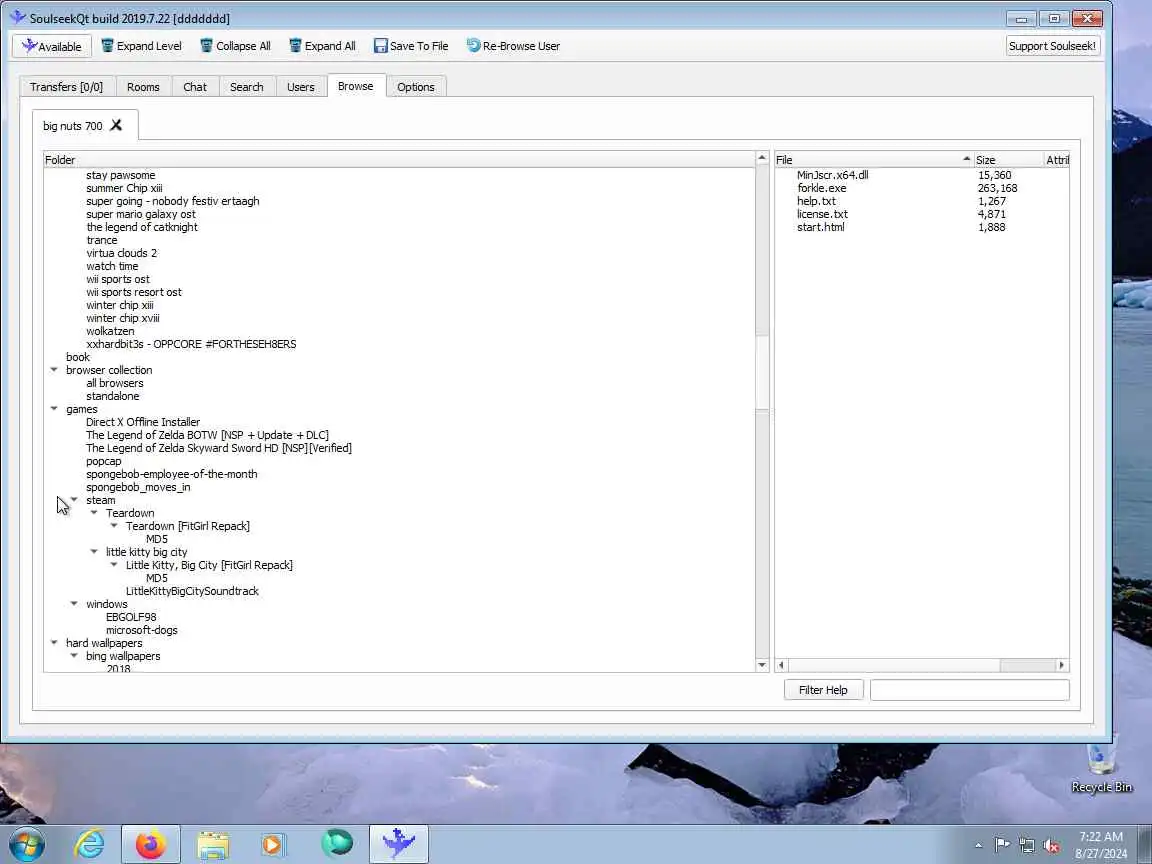The width and height of the screenshot is (1152, 864).
Task: Collapse the bing wallpapers folder arrow
Action: pos(74,655)
